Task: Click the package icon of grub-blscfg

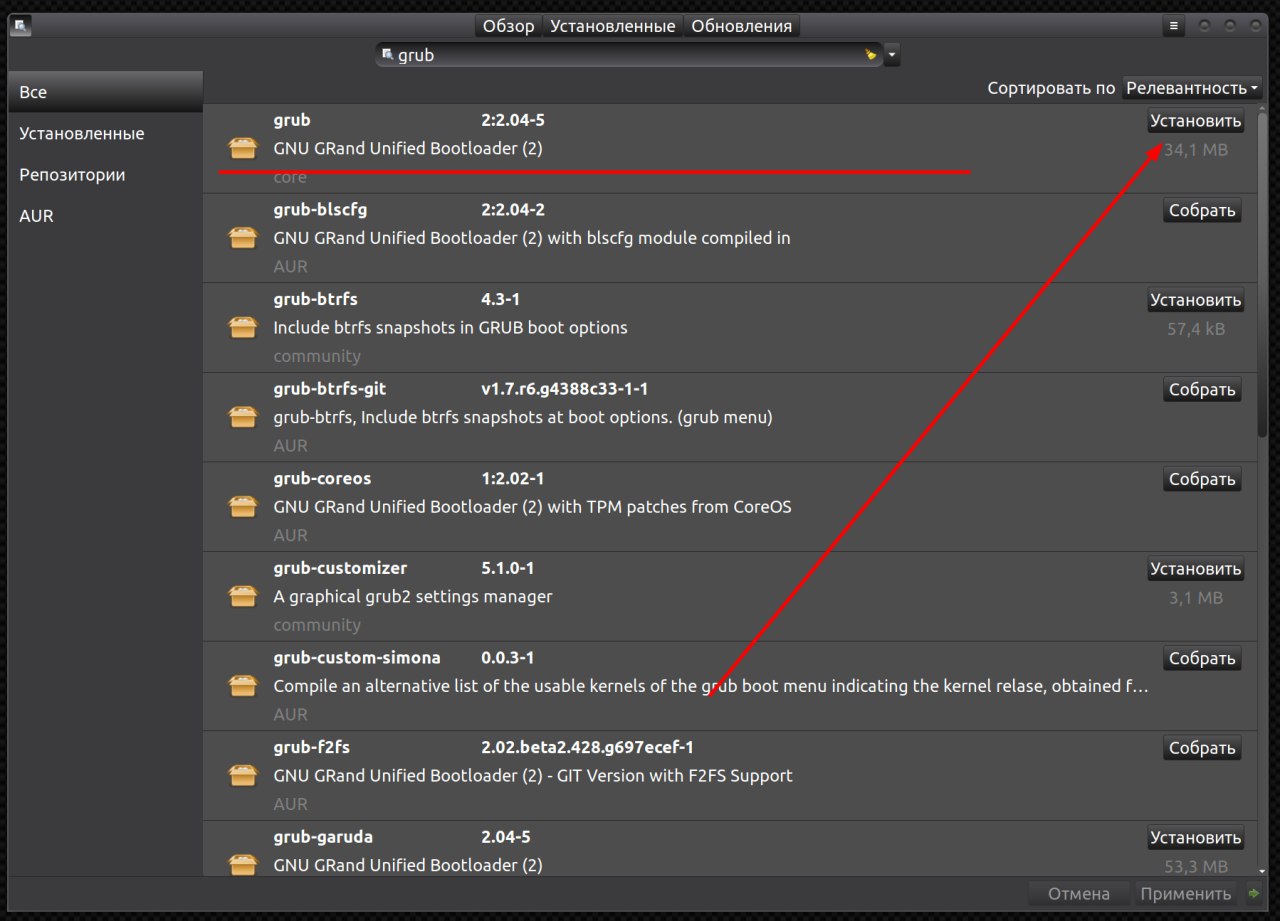Action: [243, 238]
